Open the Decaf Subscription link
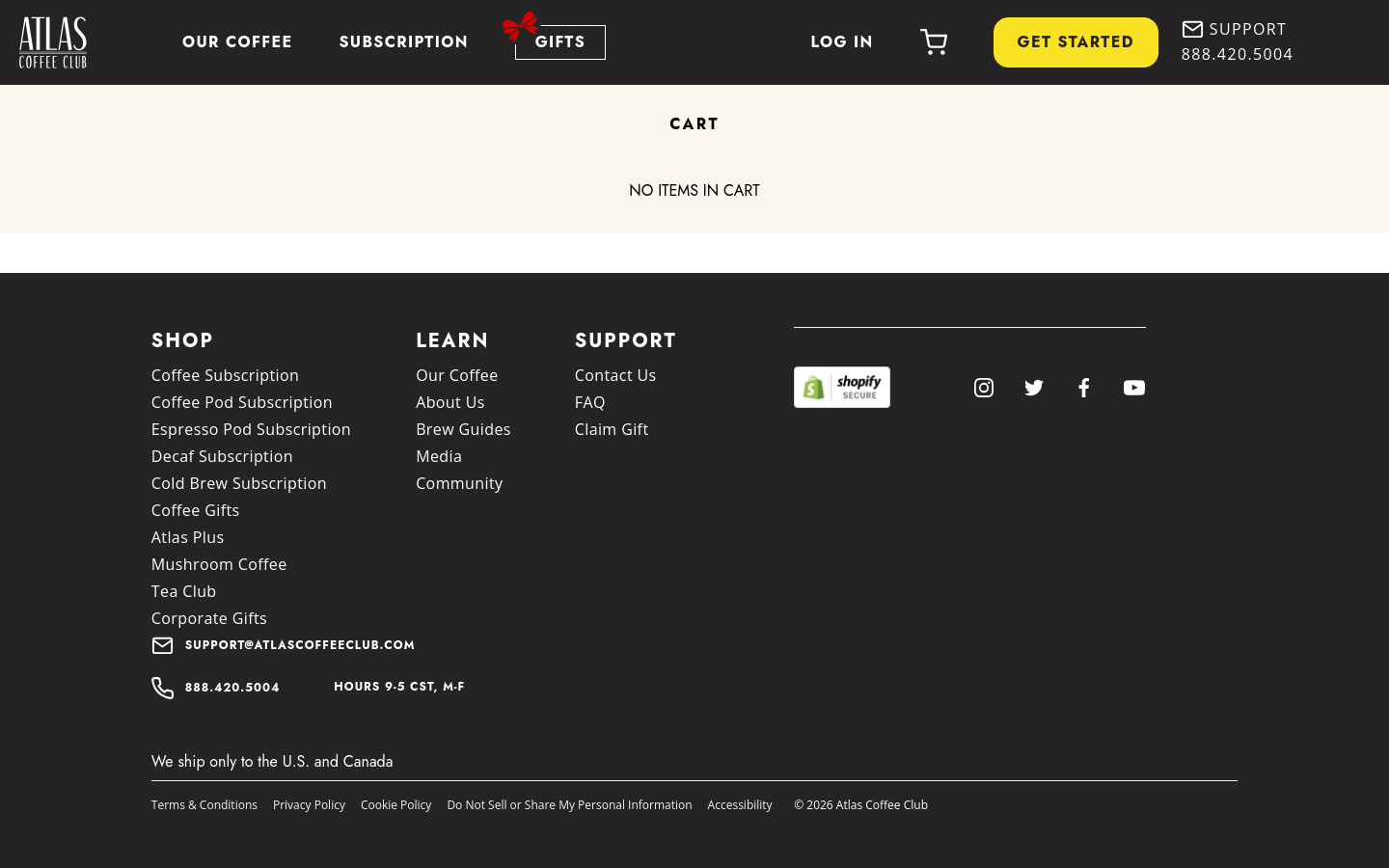The height and width of the screenshot is (868, 1389). (222, 456)
